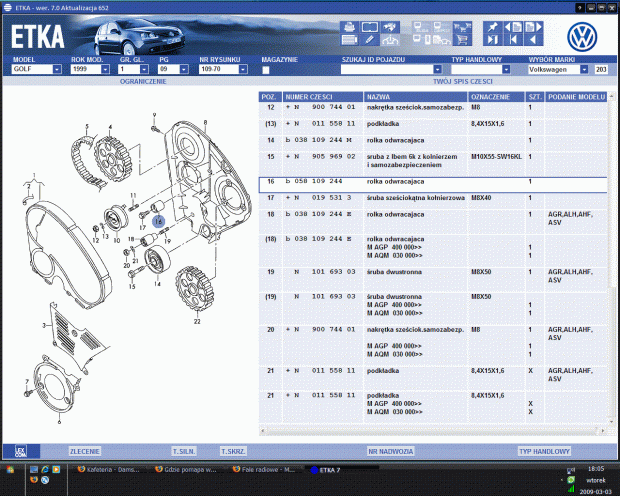Screen dimensions: 620x496
Task: Click the parts list horizontal scrollbar
Action: 433,430
